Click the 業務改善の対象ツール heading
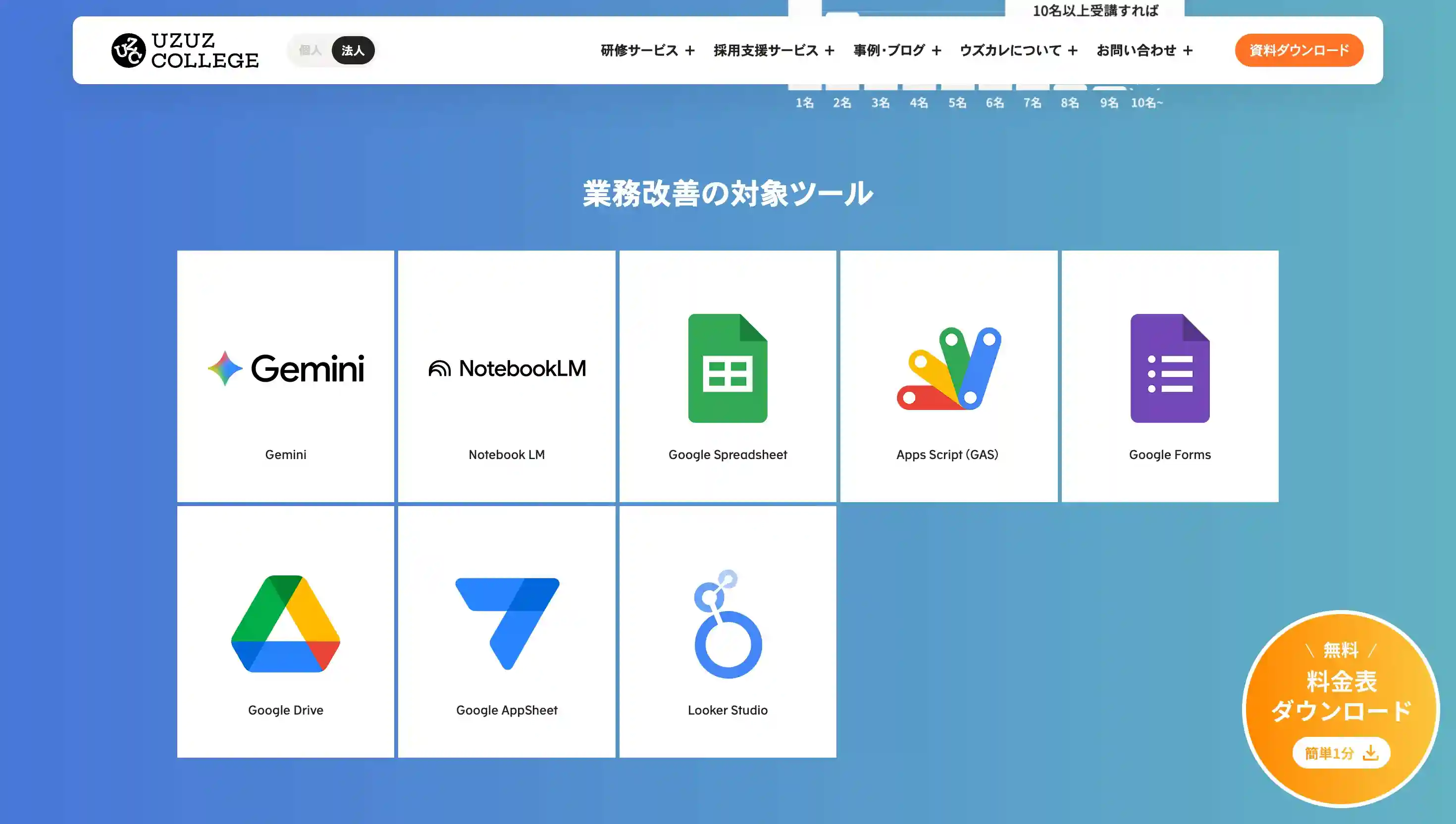The width and height of the screenshot is (1456, 824). tap(728, 194)
